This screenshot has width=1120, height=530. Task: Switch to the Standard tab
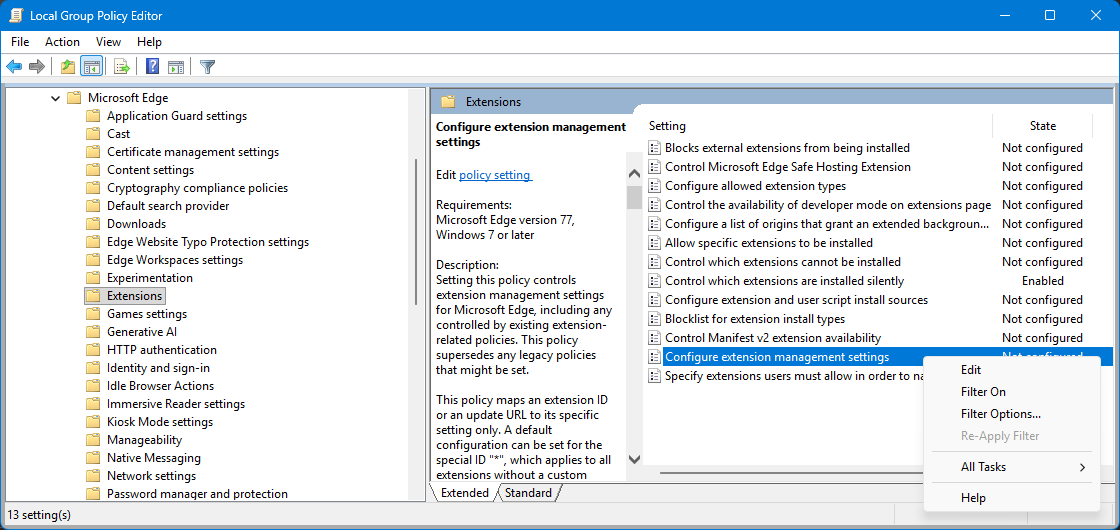528,493
